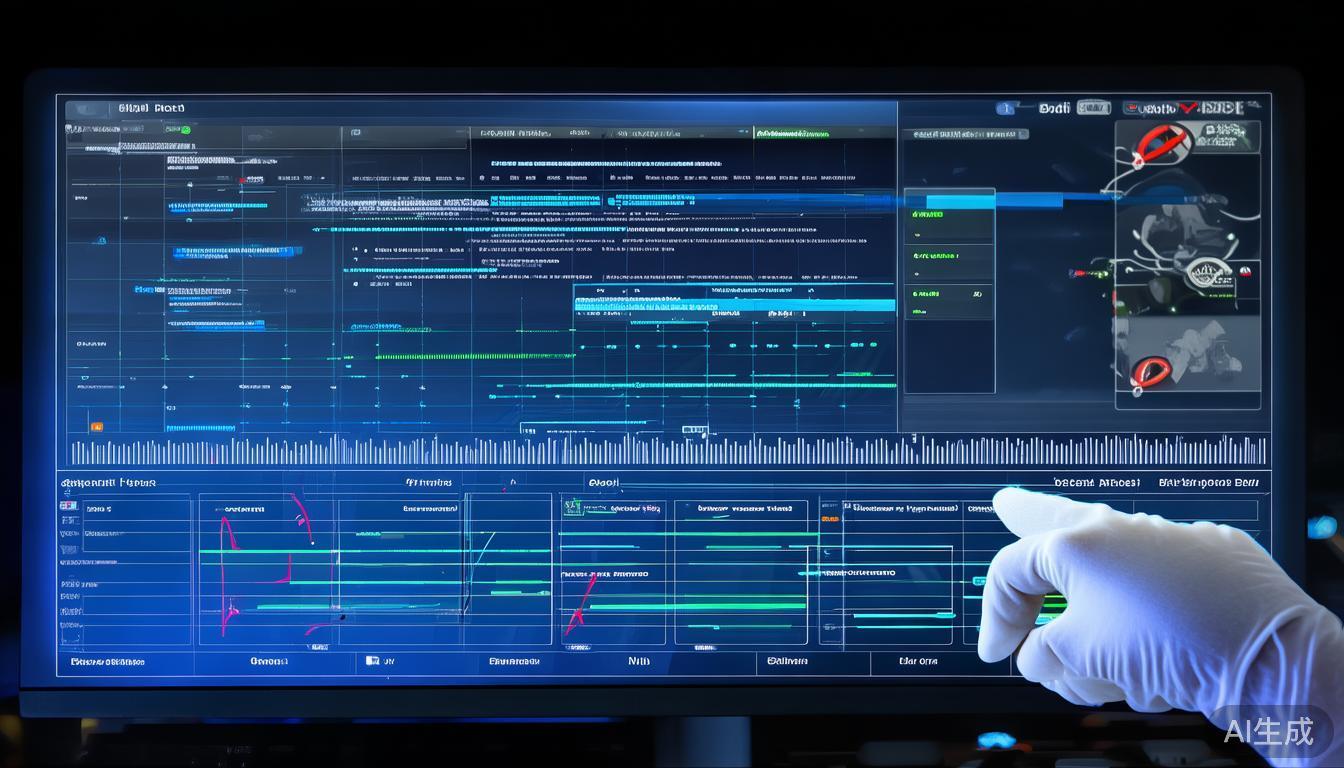The width and height of the screenshot is (1344, 768).
Task: Open the Ballnma tab in the bottom bar
Action: coord(787,661)
